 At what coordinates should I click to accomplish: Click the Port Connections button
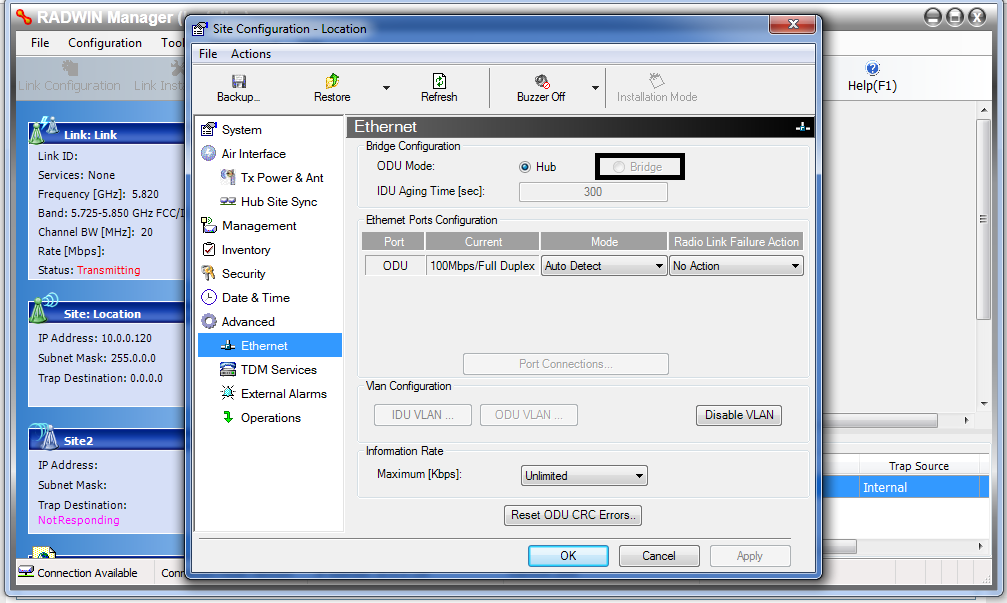[566, 364]
